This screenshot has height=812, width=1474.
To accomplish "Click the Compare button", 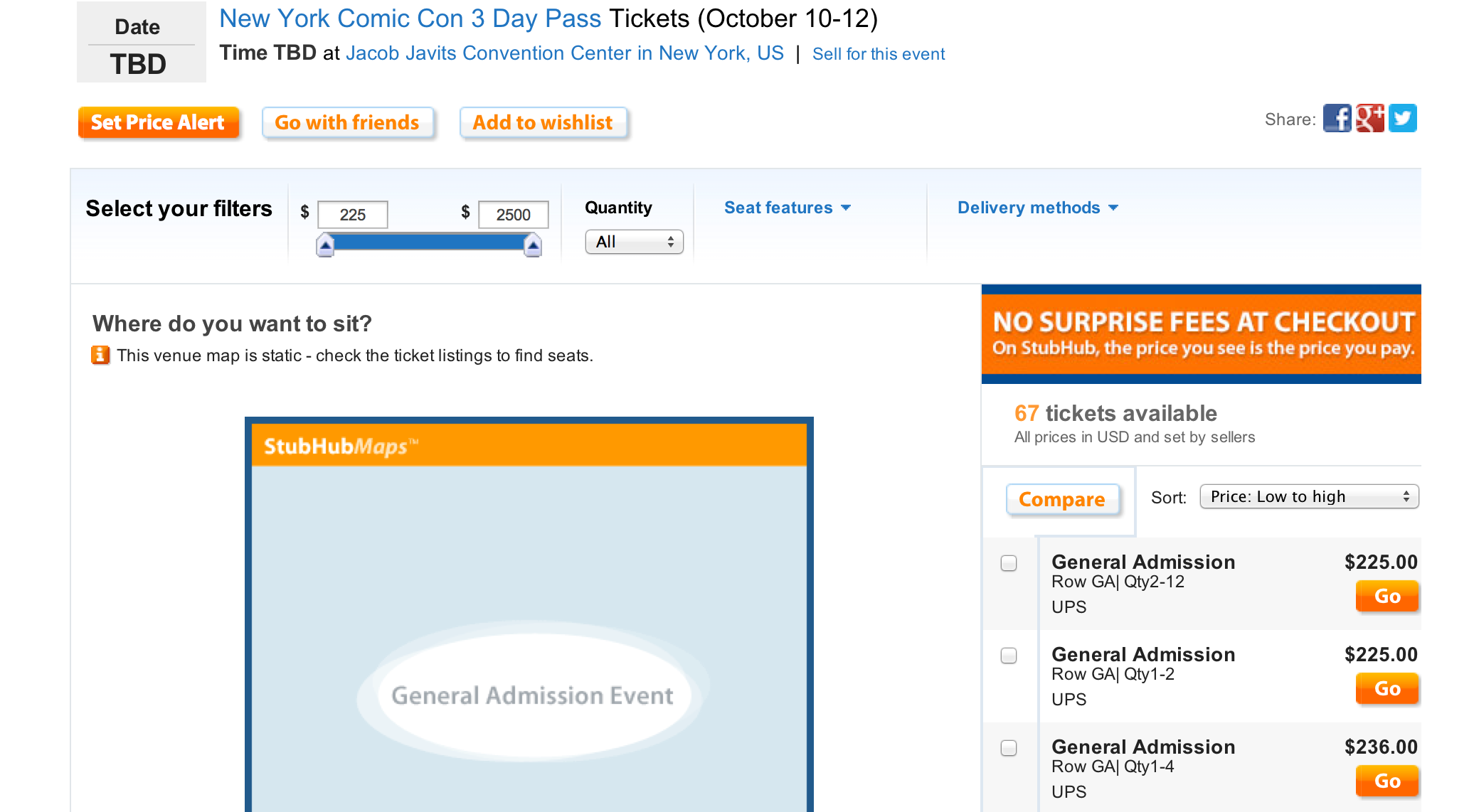I will point(1062,499).
